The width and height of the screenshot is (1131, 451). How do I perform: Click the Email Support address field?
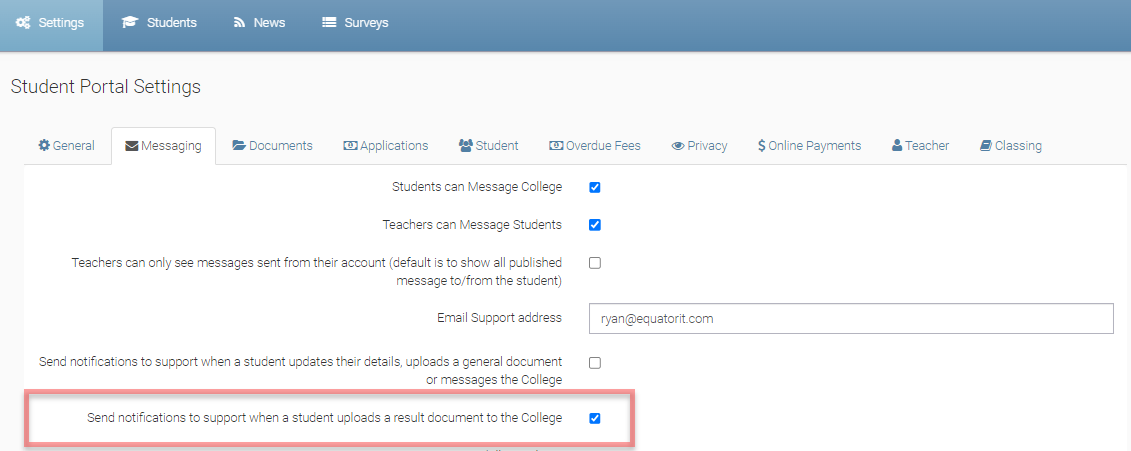[851, 319]
